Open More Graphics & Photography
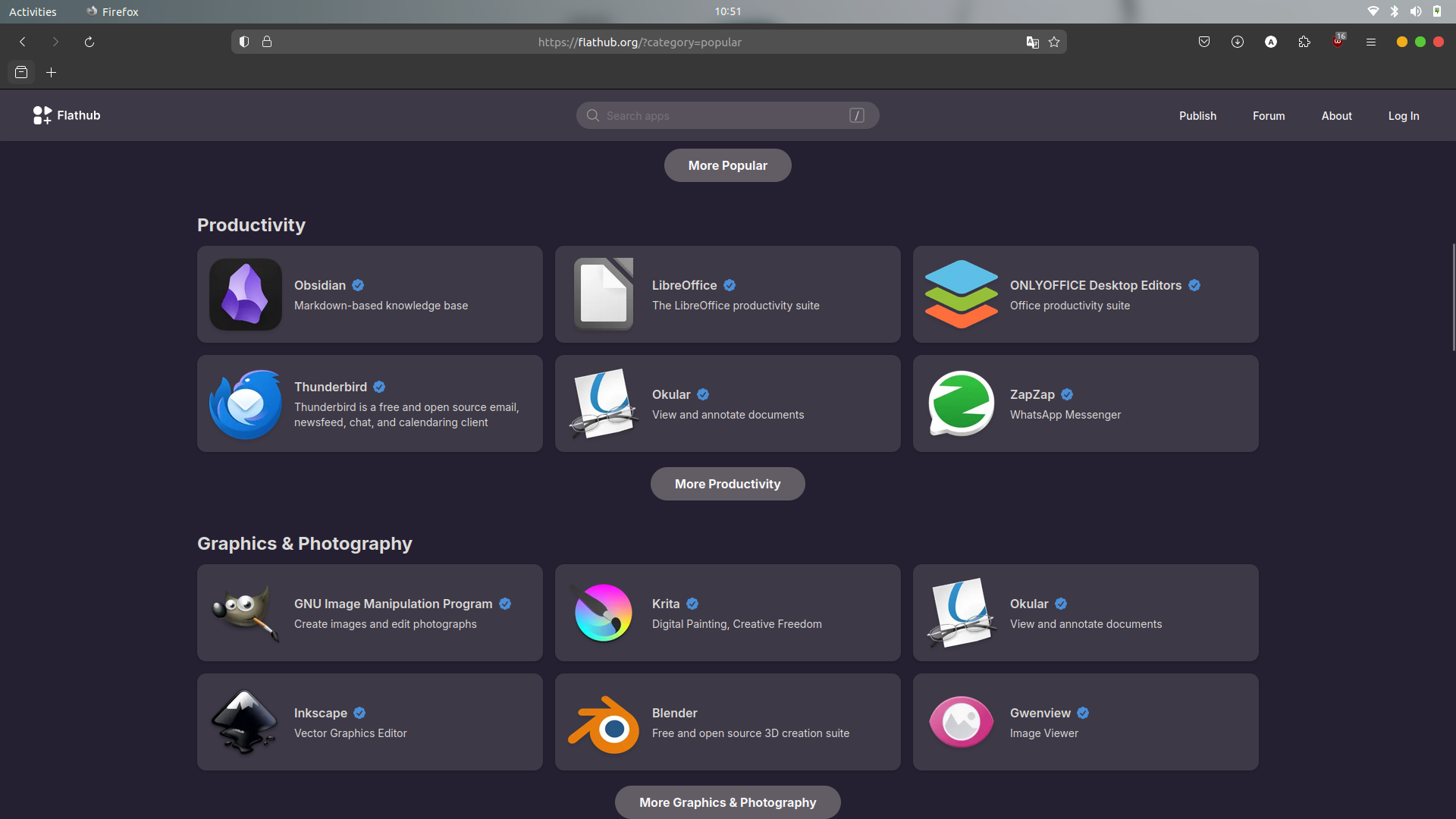 (728, 802)
